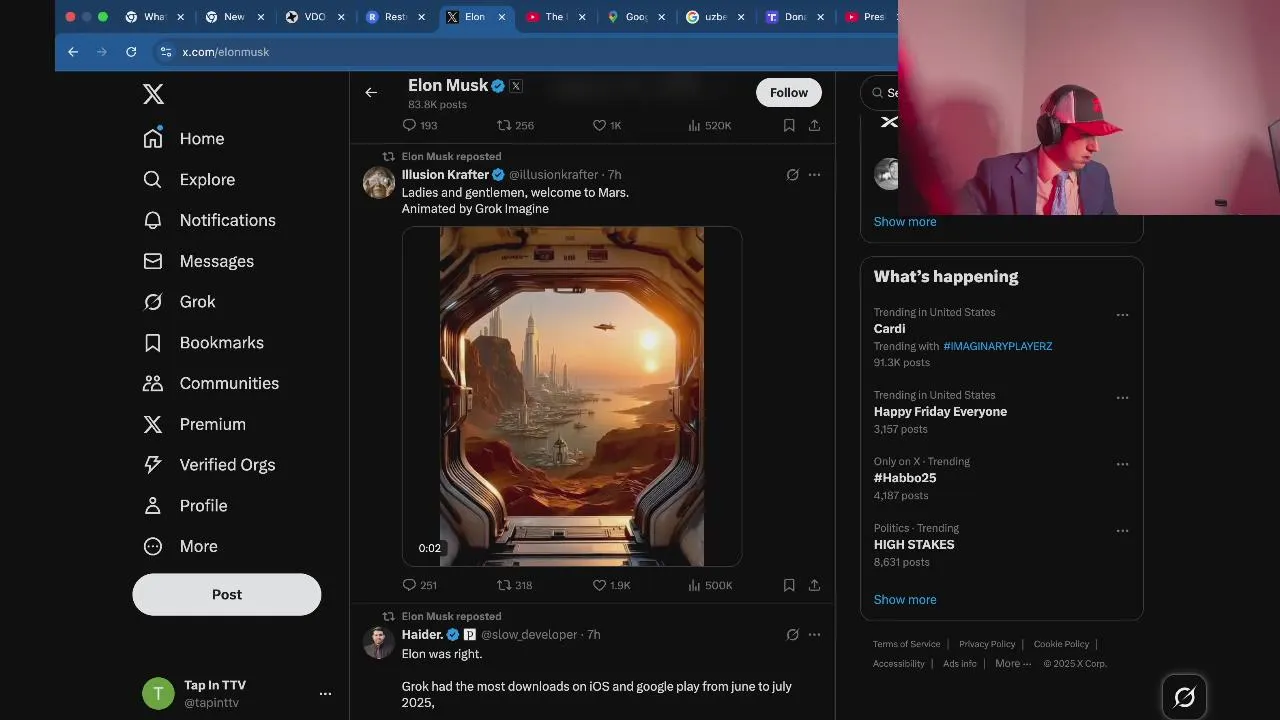
Task: Open more options for #Habbo25 trend
Action: pyautogui.click(x=1122, y=464)
